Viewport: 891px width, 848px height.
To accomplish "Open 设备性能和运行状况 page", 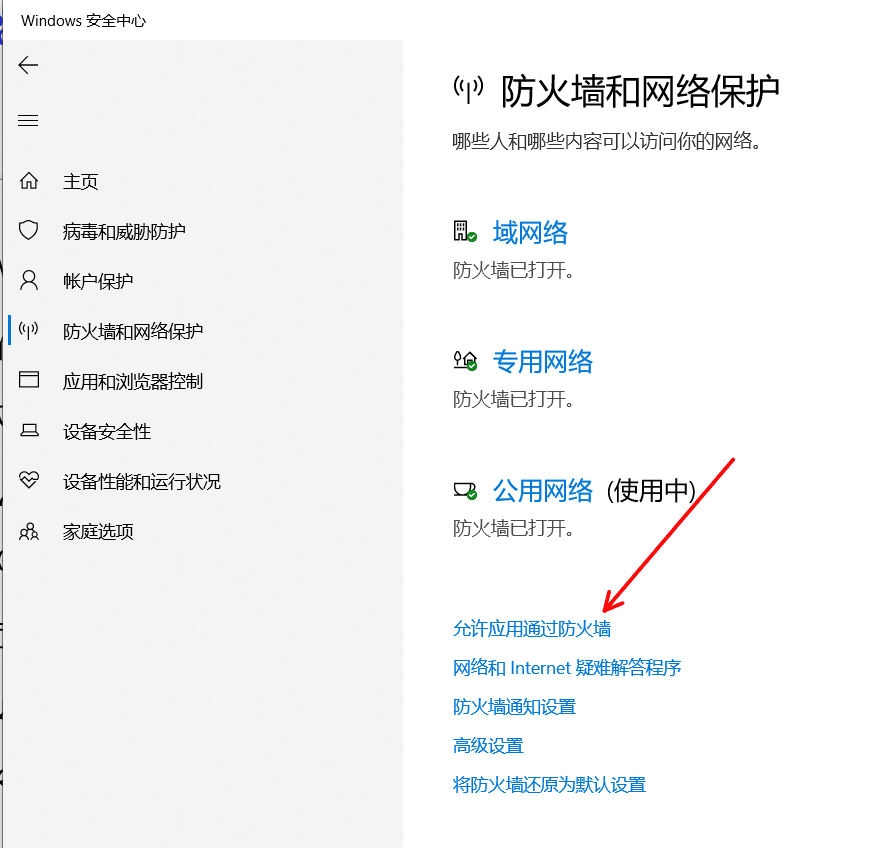I will coord(141,481).
